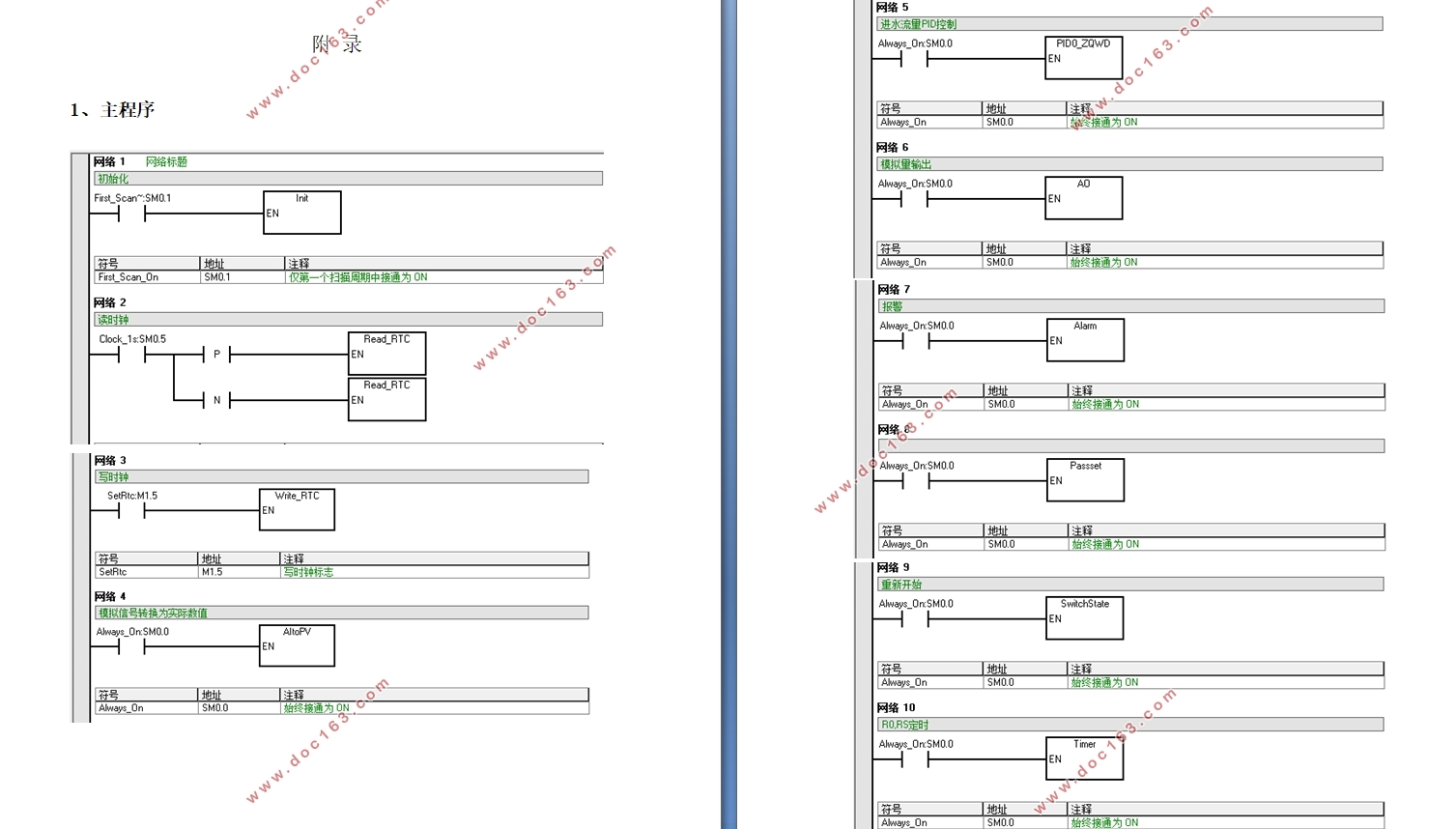Select the 网络 1 label
The image size is (1456, 829).
tap(110, 161)
